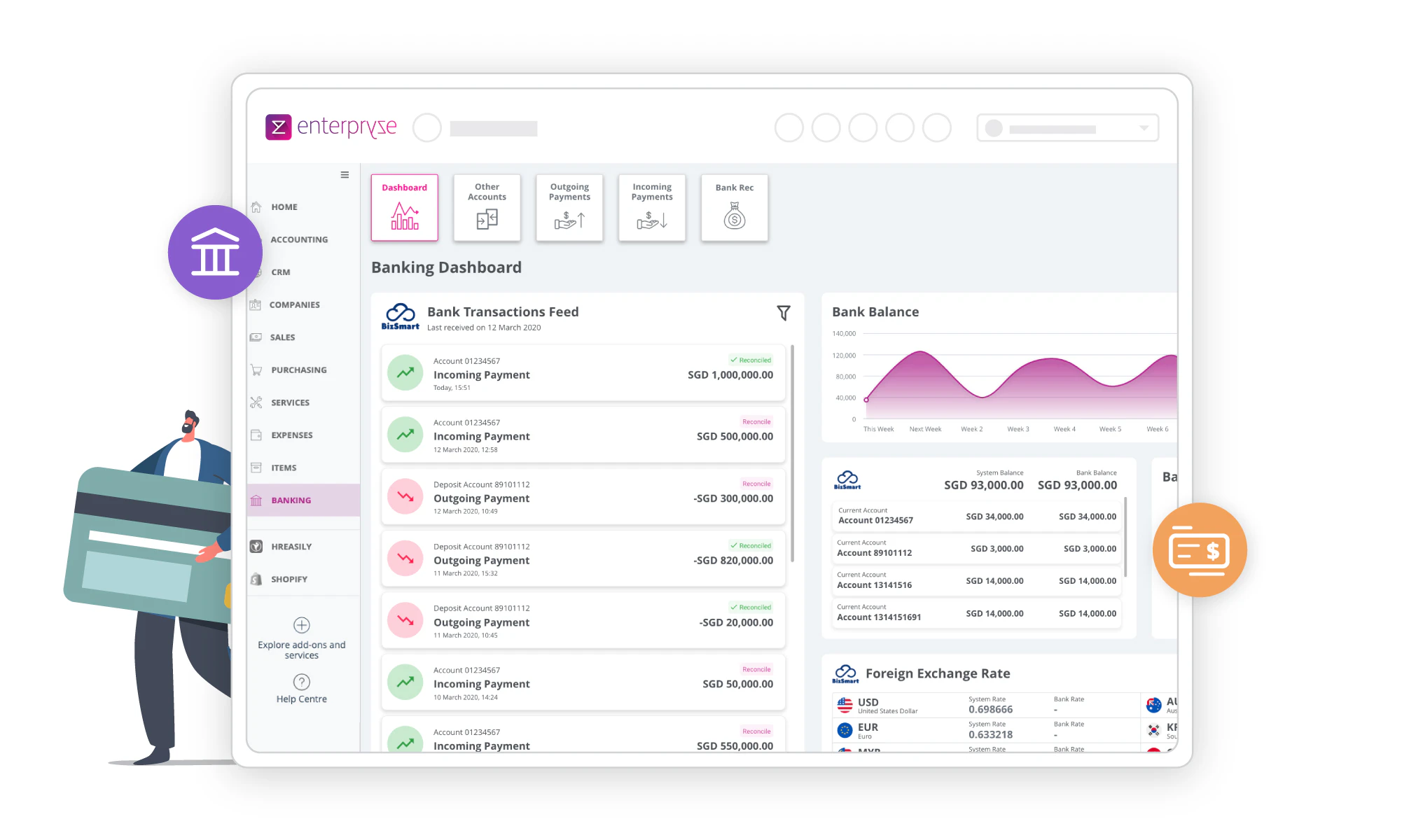Select the Other Accounts icon
1423x840 pixels.
coord(487,207)
